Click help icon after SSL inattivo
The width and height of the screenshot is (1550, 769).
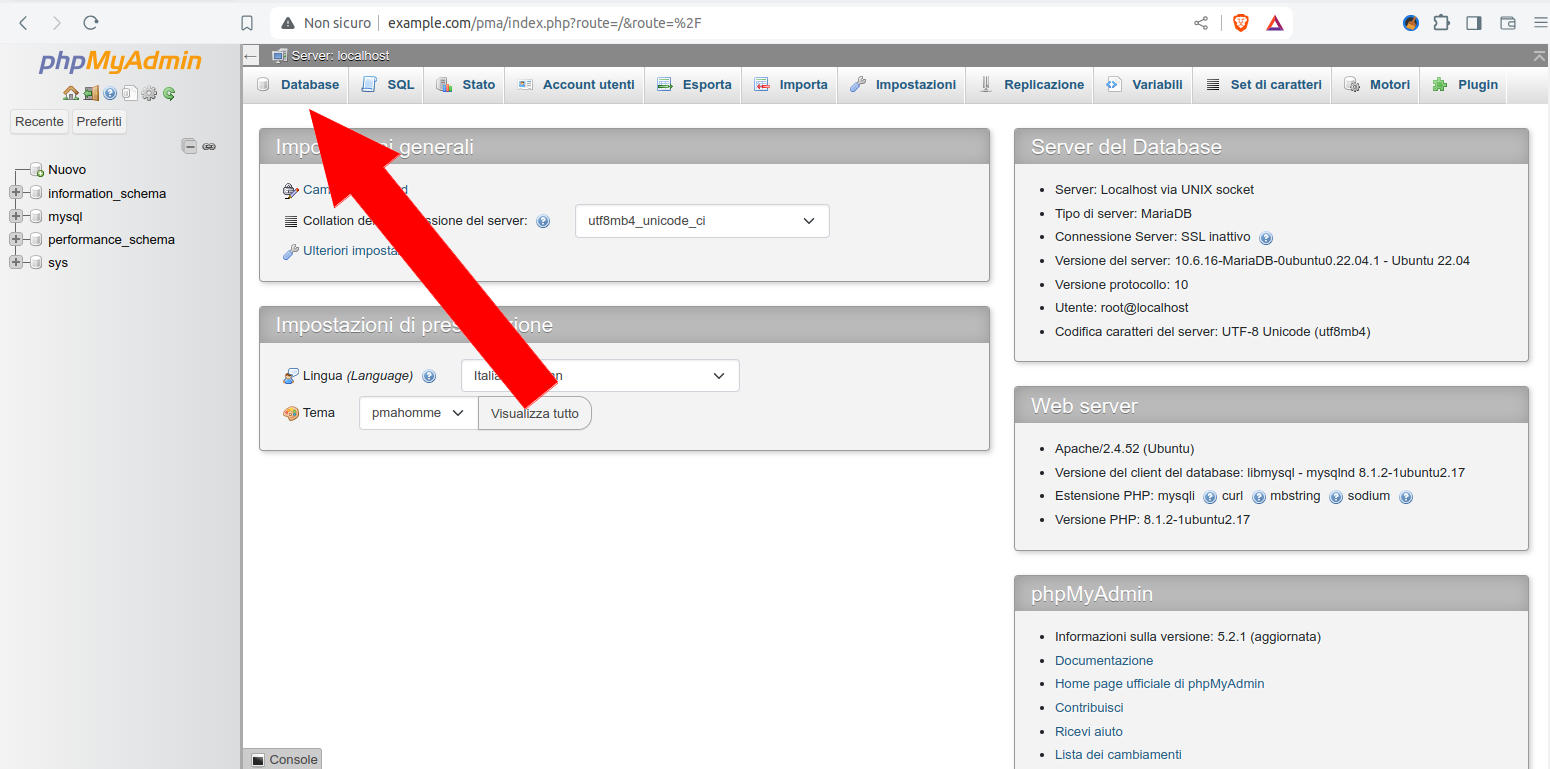click(x=1266, y=238)
